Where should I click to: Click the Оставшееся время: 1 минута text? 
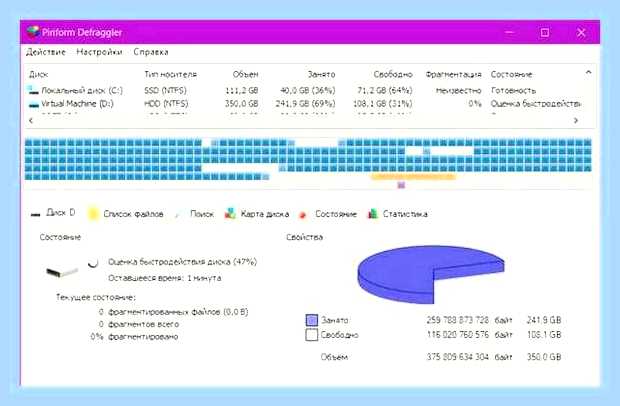[164, 278]
